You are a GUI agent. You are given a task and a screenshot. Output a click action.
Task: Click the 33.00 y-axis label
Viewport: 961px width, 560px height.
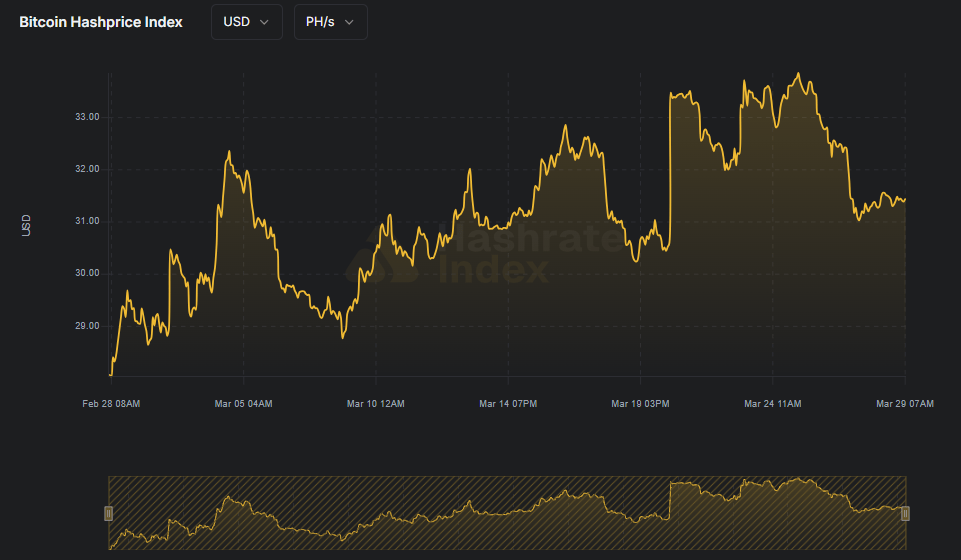point(87,117)
